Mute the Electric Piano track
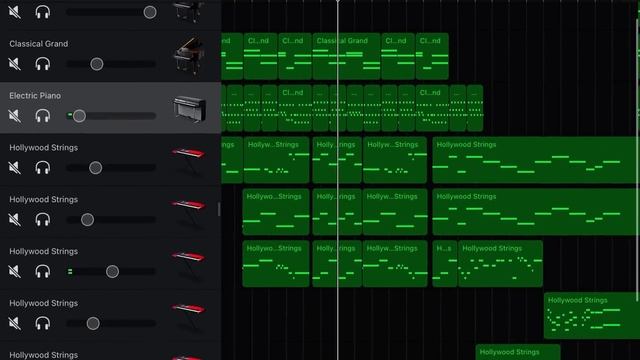 (x=15, y=116)
